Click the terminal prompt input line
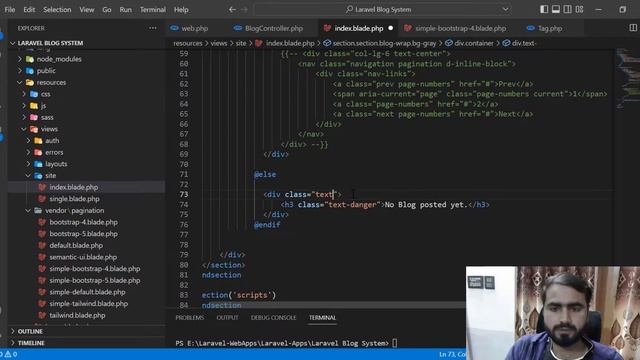The image size is (640, 360). [286, 343]
